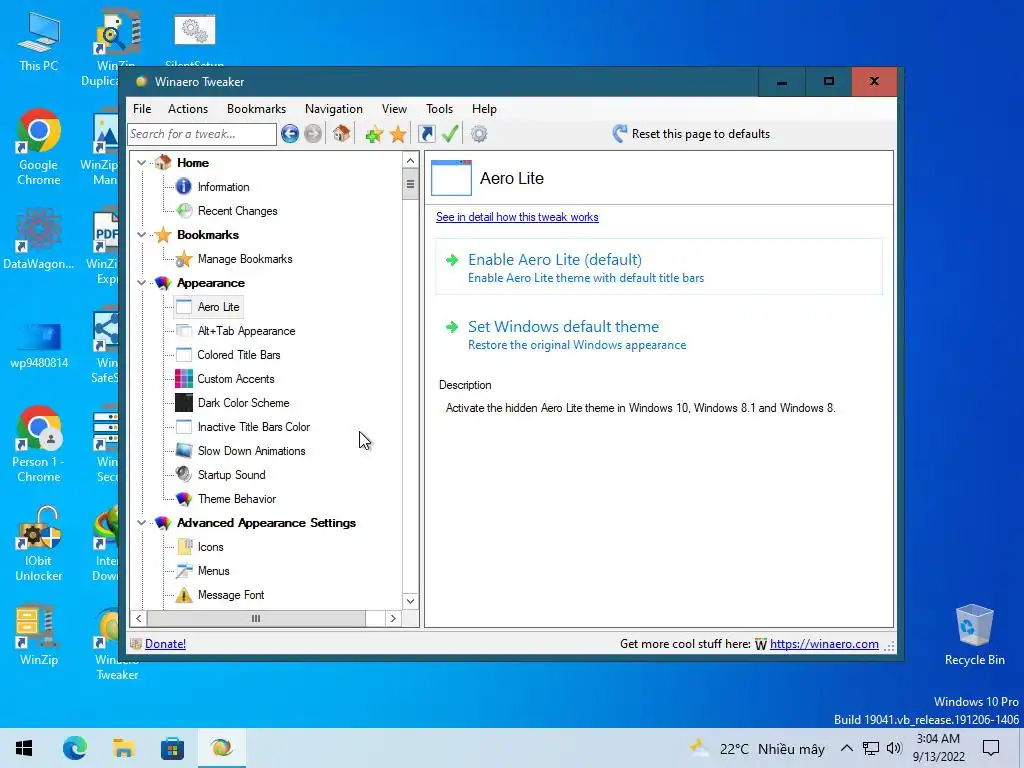Viewport: 1024px width, 768px height.
Task: Click the Back navigation arrow in toolbar
Action: [x=290, y=134]
